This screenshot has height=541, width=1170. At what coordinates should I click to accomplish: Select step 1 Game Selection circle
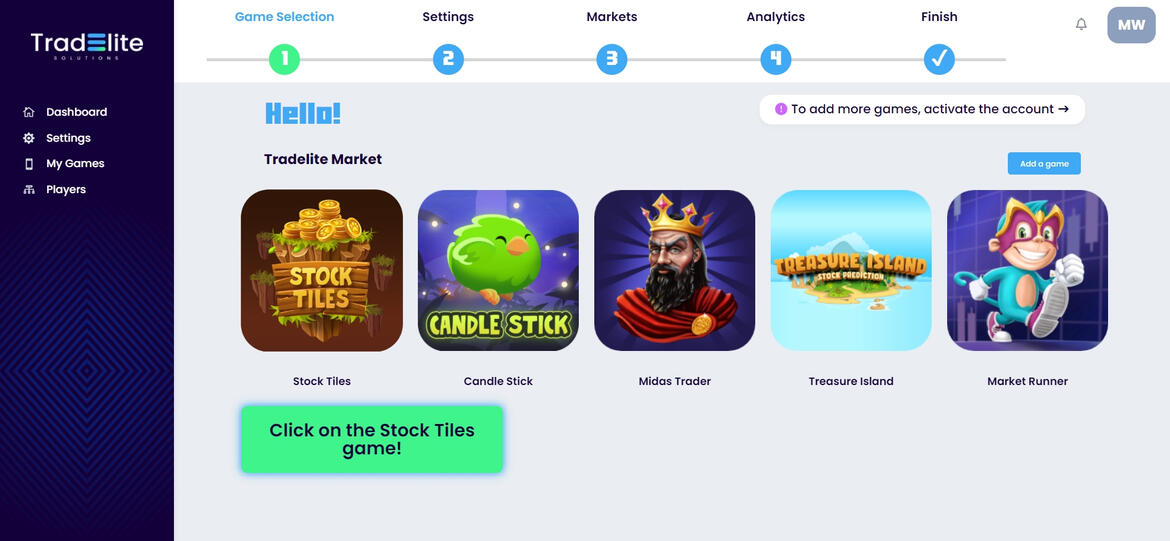pyautogui.click(x=284, y=59)
